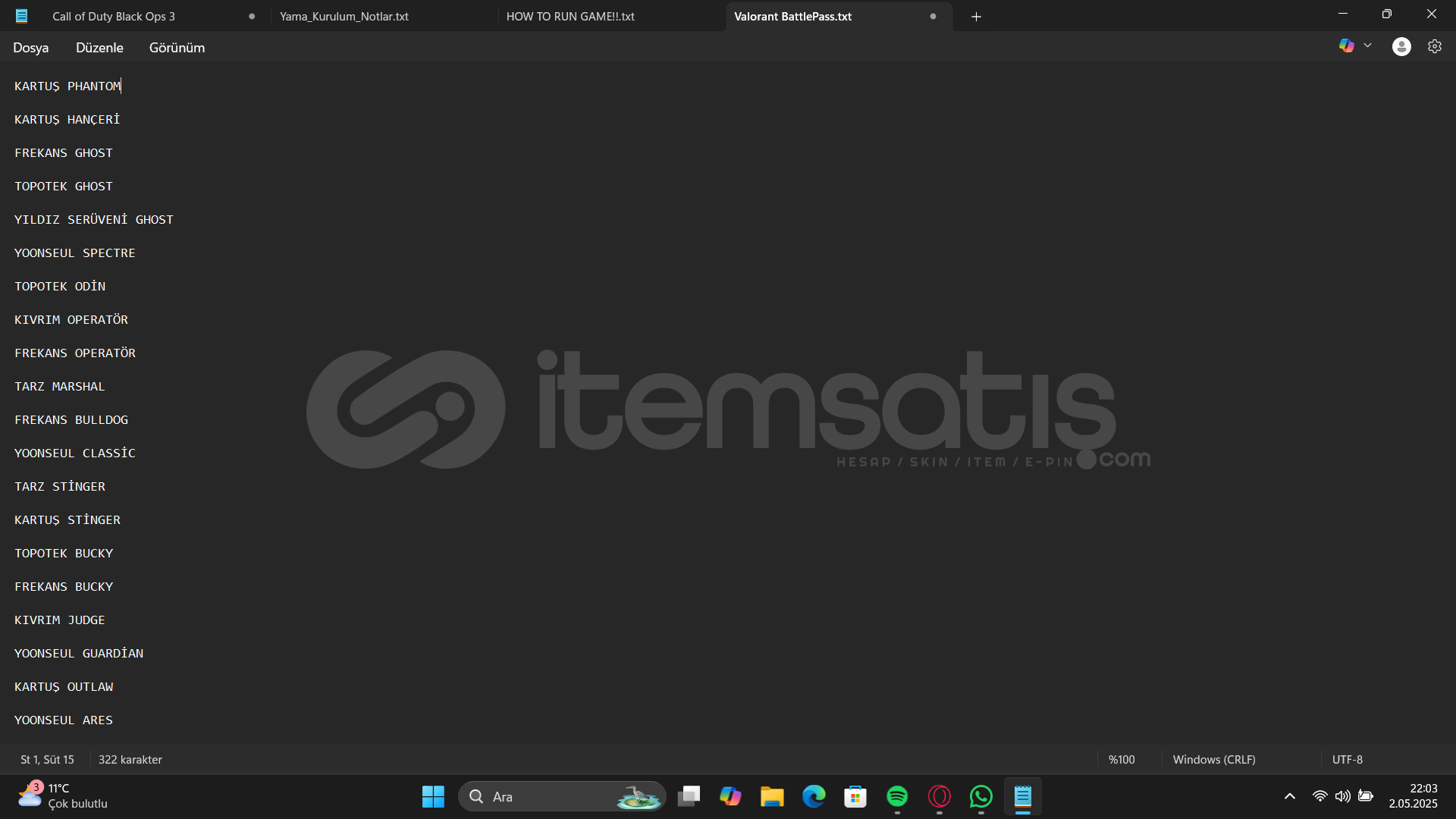Viewport: 1456px width, 819px height.
Task: Launch Copilot from the taskbar
Action: (x=730, y=796)
